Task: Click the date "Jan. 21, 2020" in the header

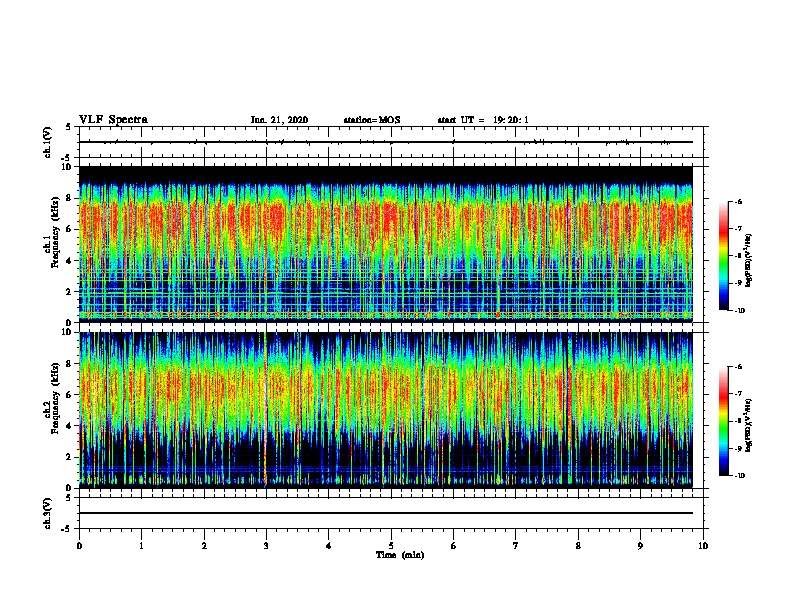Action: (x=279, y=120)
